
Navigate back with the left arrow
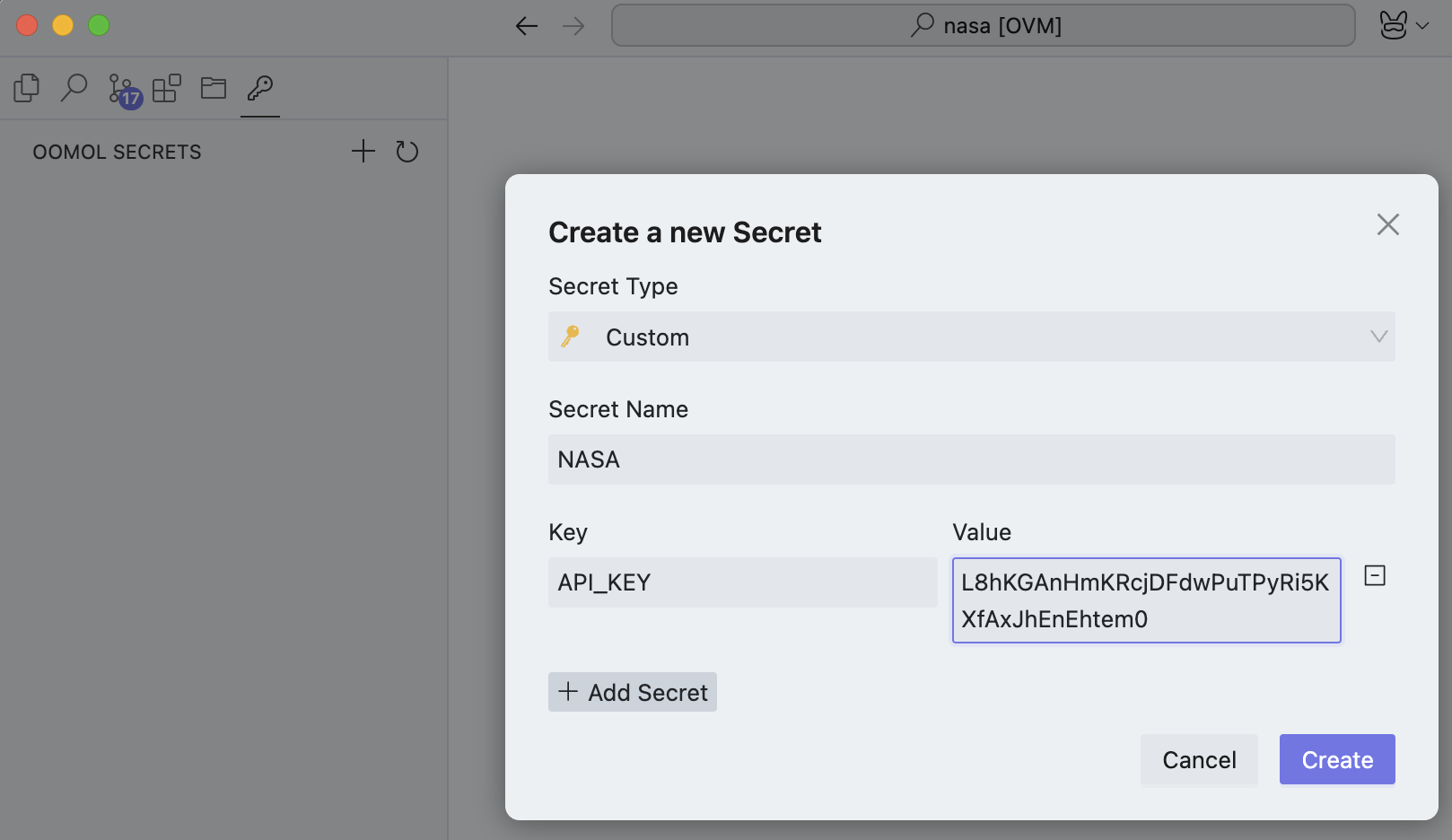[x=527, y=26]
